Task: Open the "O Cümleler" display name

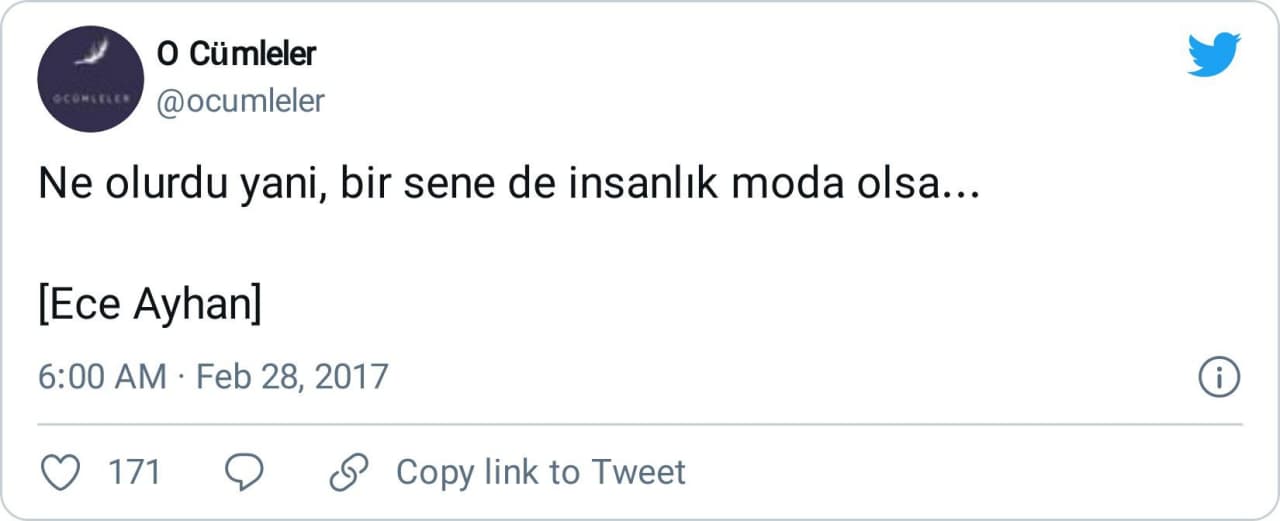Action: coord(236,54)
